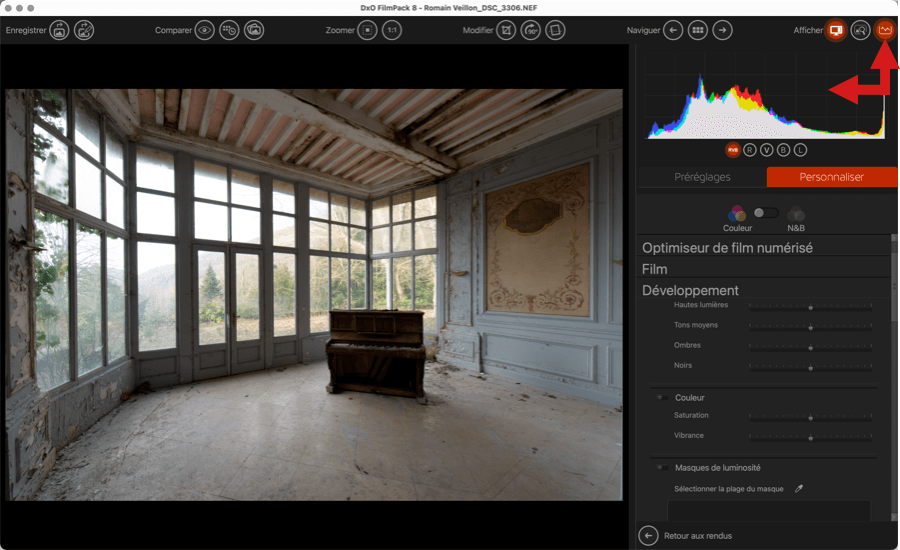
Task: Go to the next image arrow
Action: coord(722,30)
